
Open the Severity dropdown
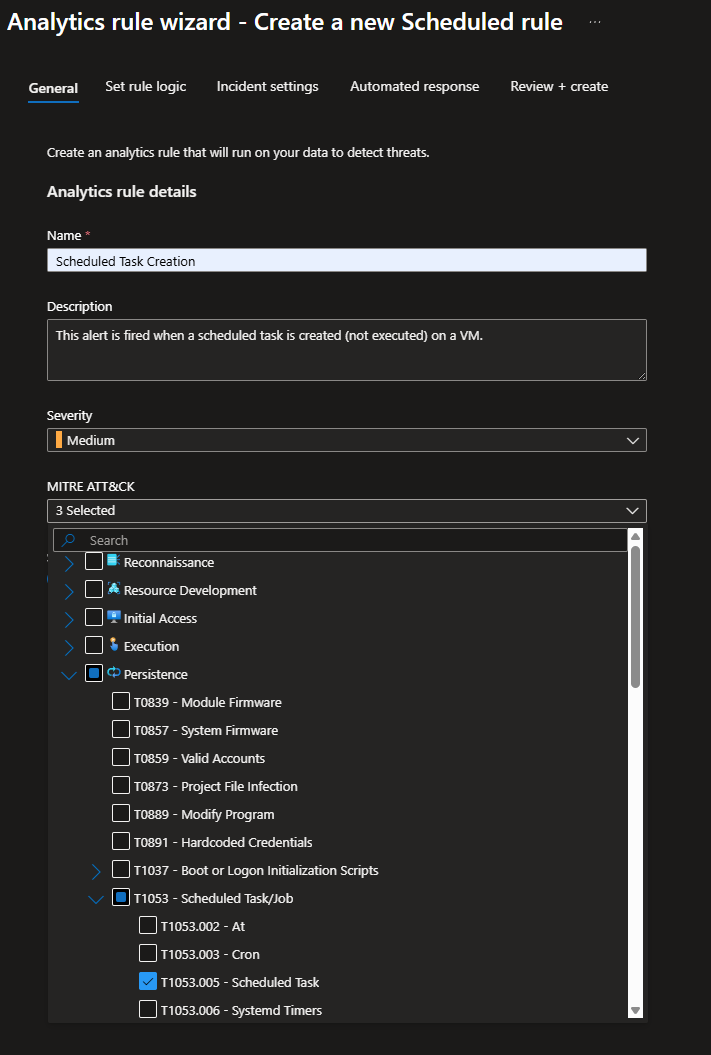click(346, 440)
